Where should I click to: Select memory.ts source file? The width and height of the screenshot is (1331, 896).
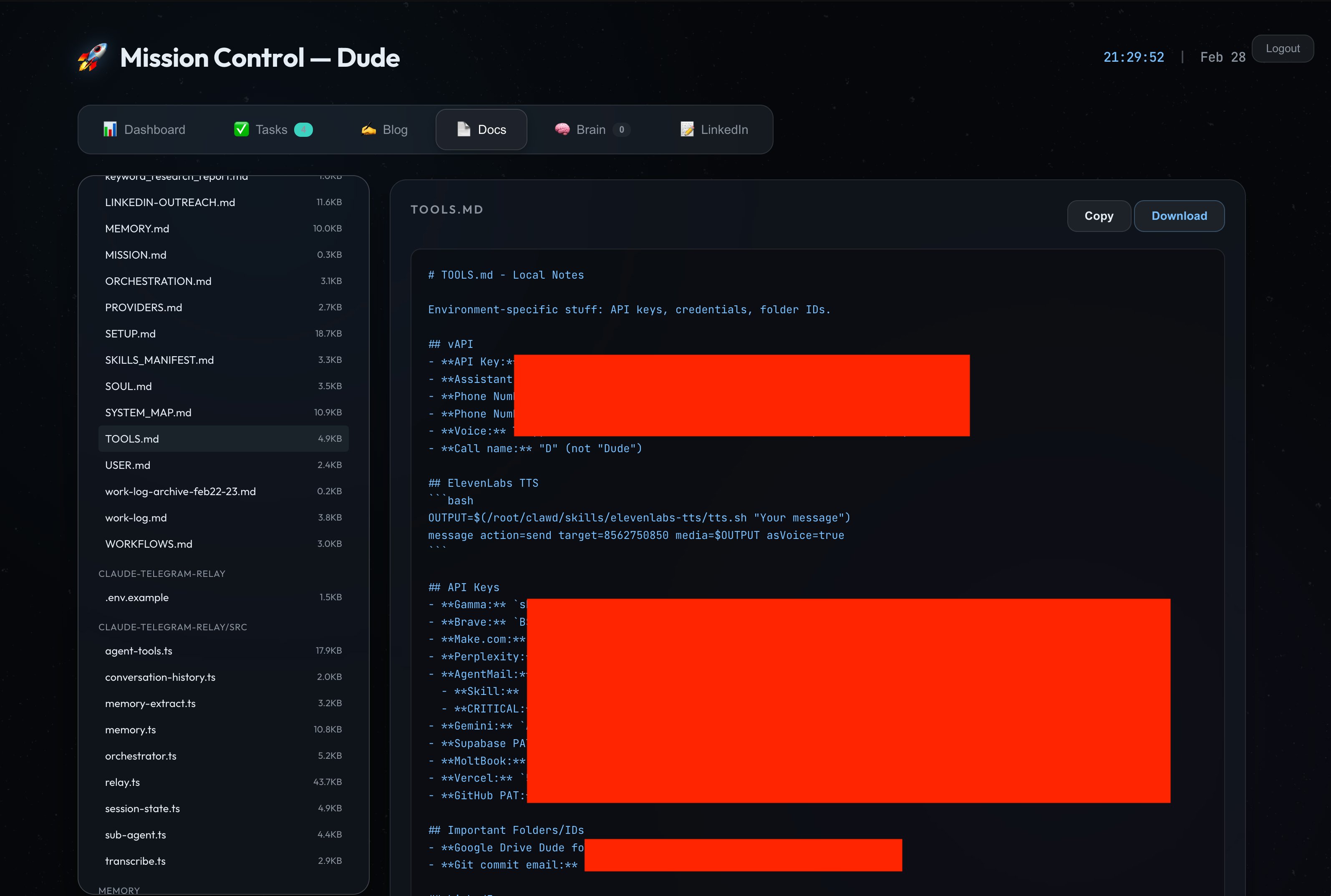pos(224,730)
